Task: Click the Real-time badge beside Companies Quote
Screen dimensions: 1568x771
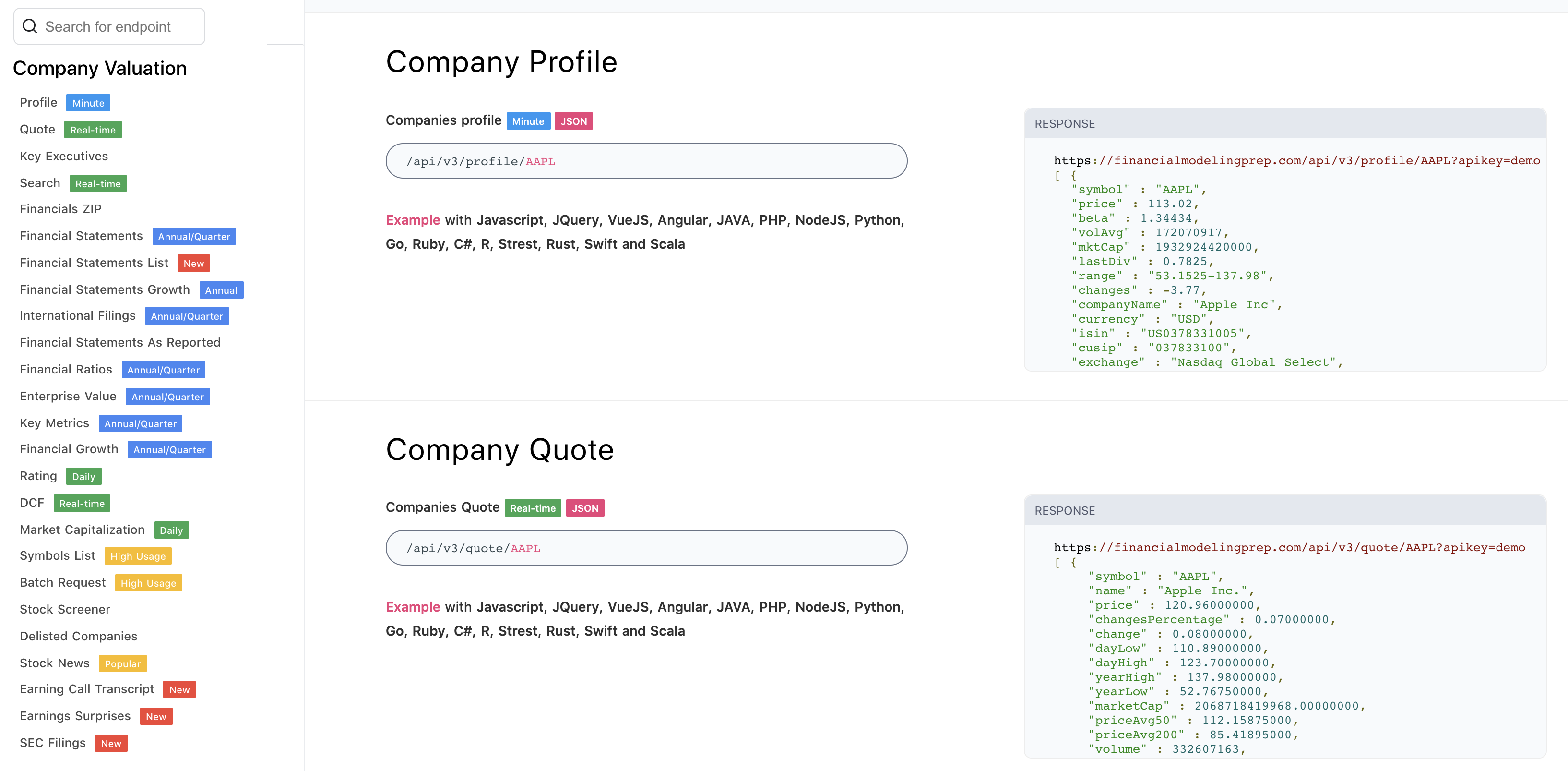Action: [532, 508]
